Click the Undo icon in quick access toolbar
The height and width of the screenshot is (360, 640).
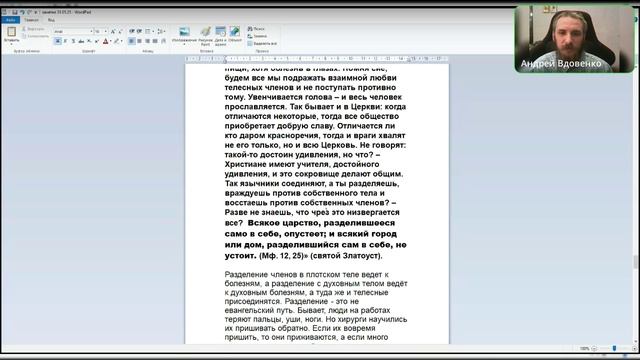tap(22, 12)
